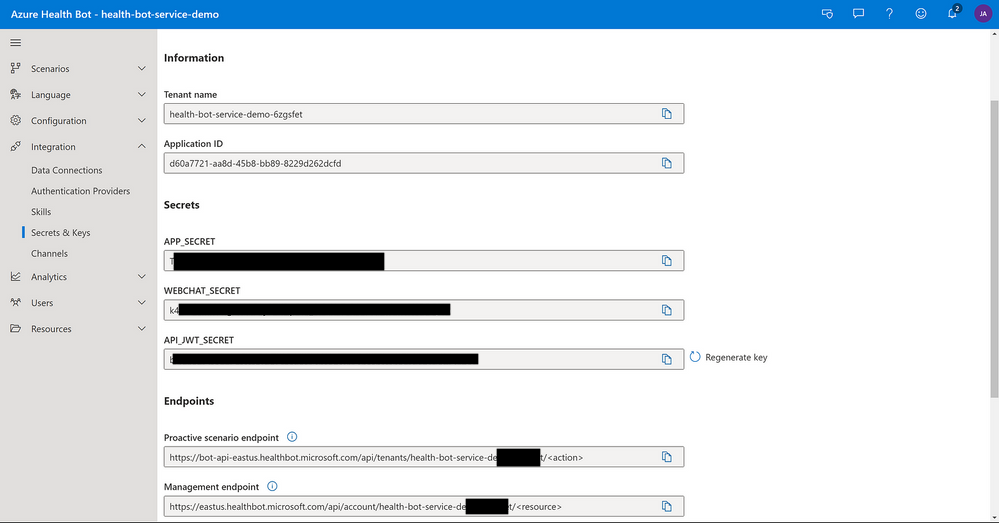Copy the Management endpoint URL

pyautogui.click(x=666, y=506)
